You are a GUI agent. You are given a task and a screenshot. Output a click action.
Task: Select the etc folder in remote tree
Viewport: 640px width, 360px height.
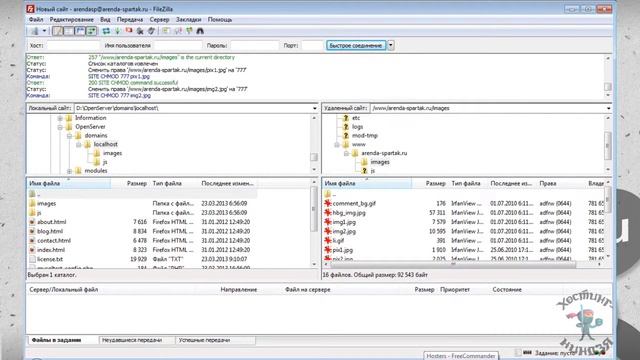tap(356, 118)
